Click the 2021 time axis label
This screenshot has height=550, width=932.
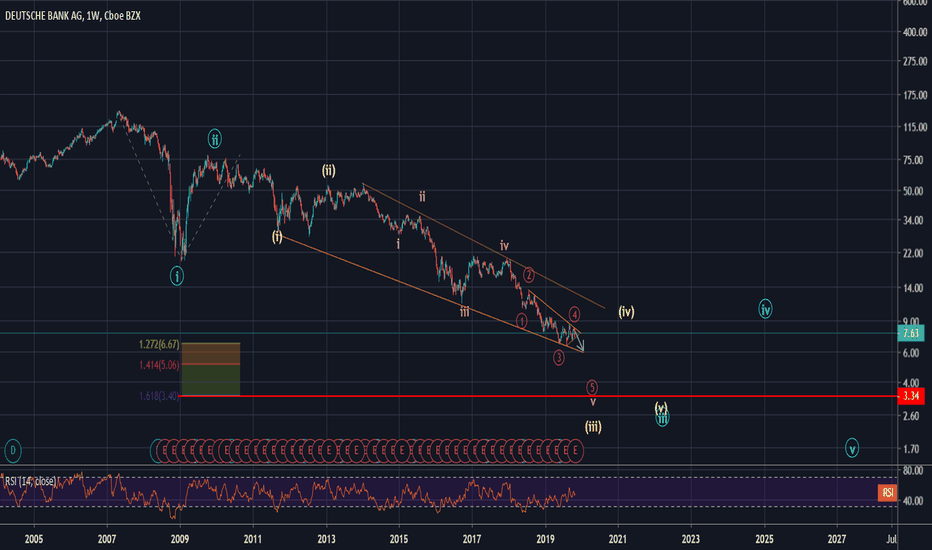click(x=618, y=539)
